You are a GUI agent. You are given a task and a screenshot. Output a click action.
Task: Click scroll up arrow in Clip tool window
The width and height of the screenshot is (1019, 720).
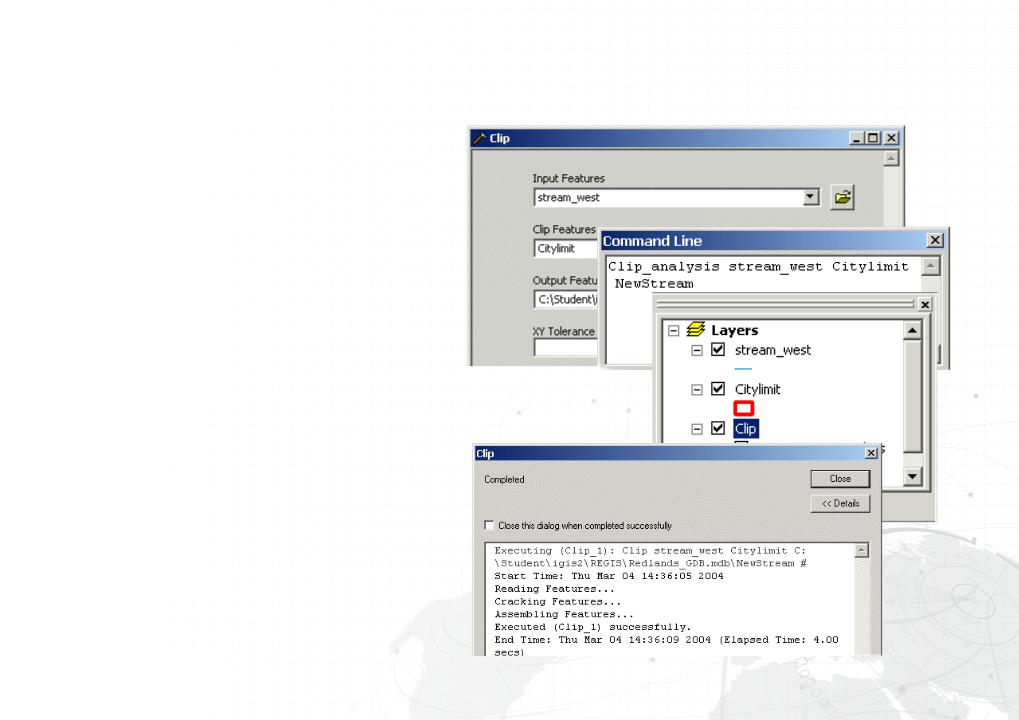(891, 159)
